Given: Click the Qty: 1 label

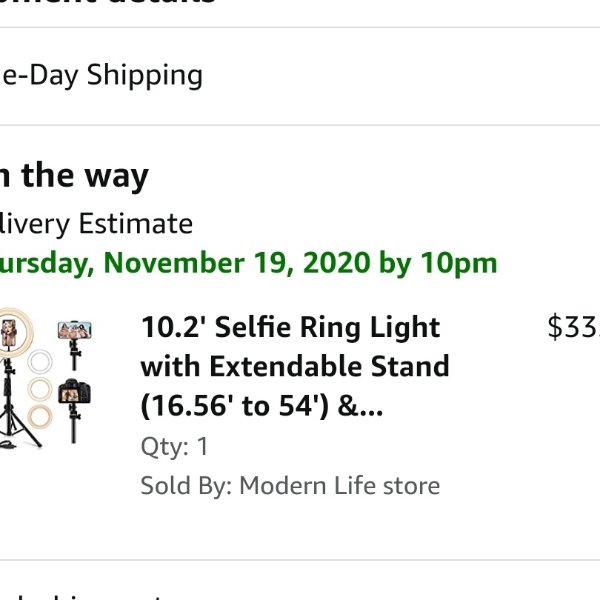Looking at the screenshot, I should [x=174, y=446].
